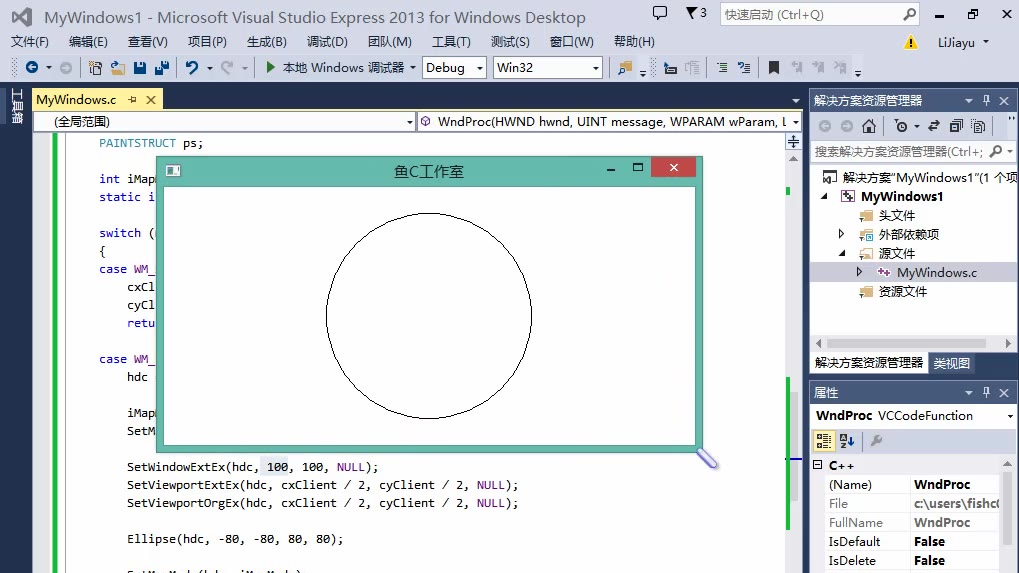This screenshot has height=573, width=1019.
Task: Uncomment the selected lines icon
Action: click(744, 68)
